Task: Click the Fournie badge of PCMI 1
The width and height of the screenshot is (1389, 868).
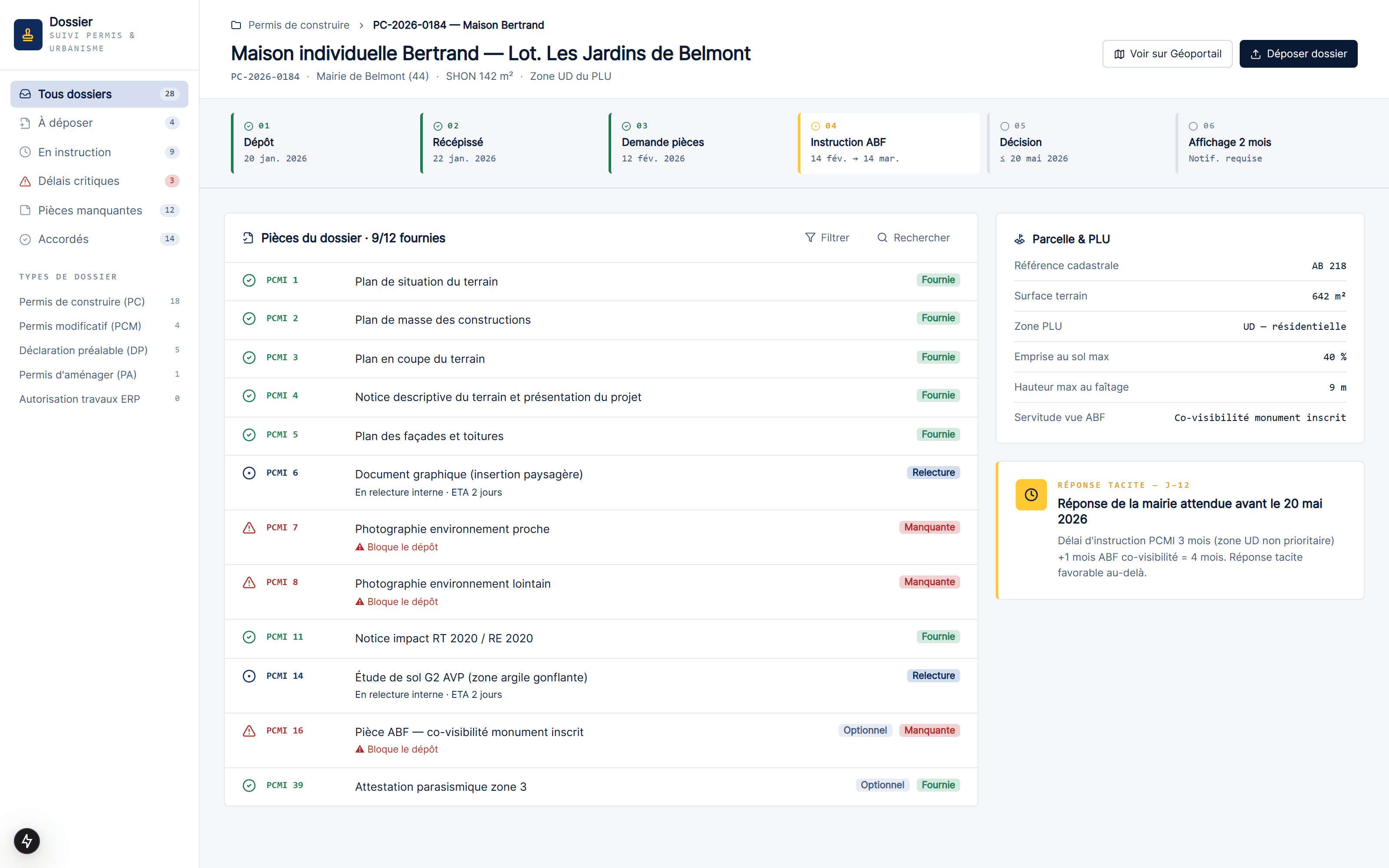Action: (938, 279)
